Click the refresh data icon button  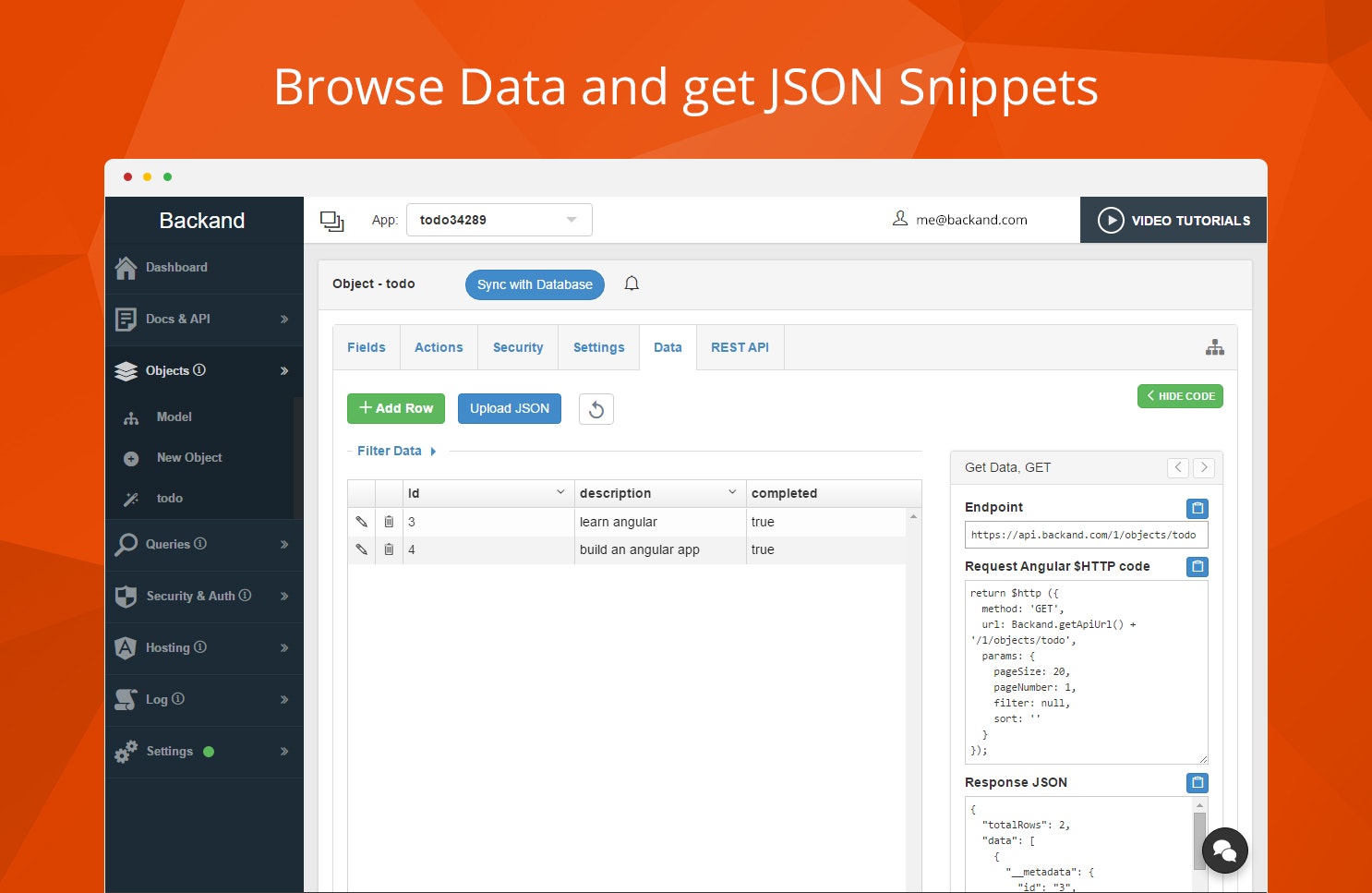coord(596,409)
